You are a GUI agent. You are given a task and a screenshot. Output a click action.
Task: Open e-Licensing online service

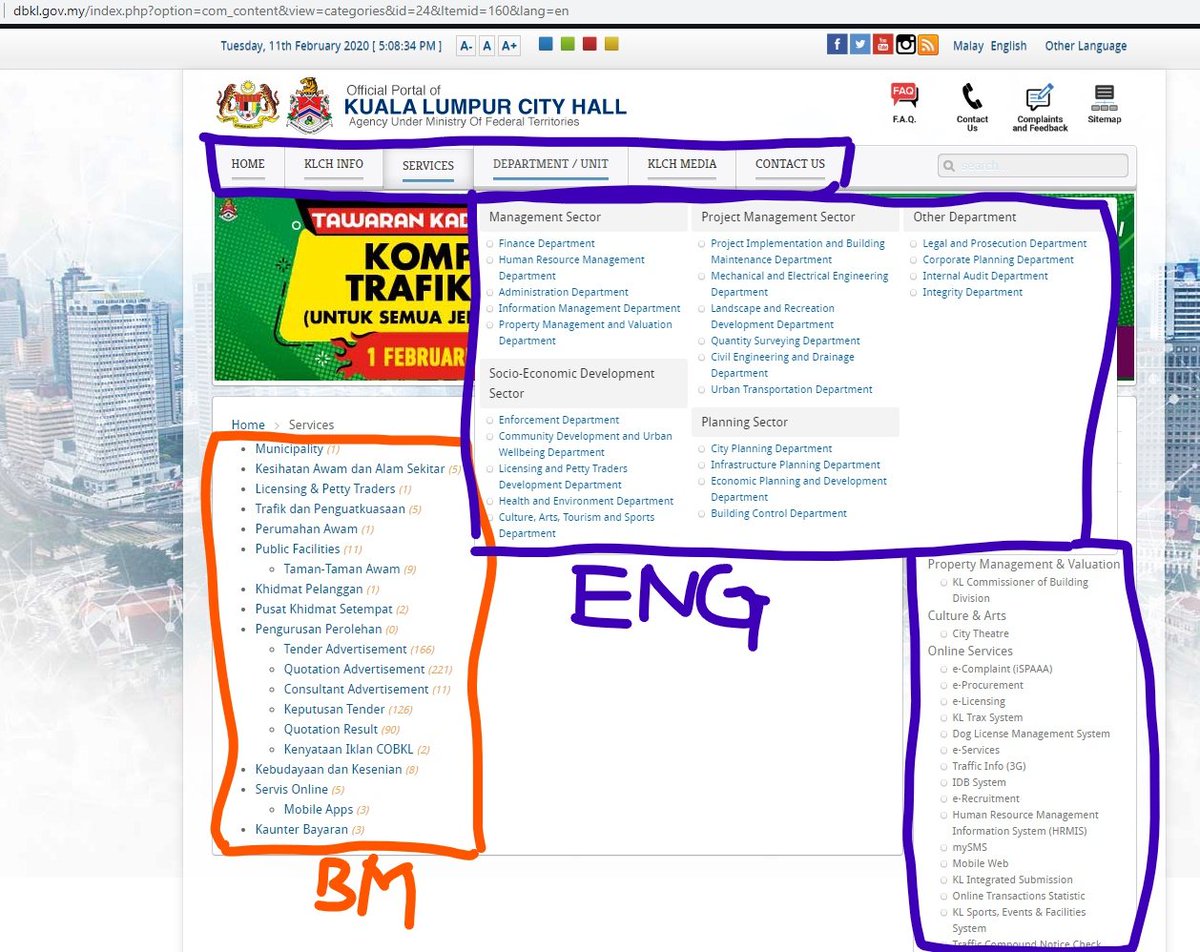click(x=978, y=702)
